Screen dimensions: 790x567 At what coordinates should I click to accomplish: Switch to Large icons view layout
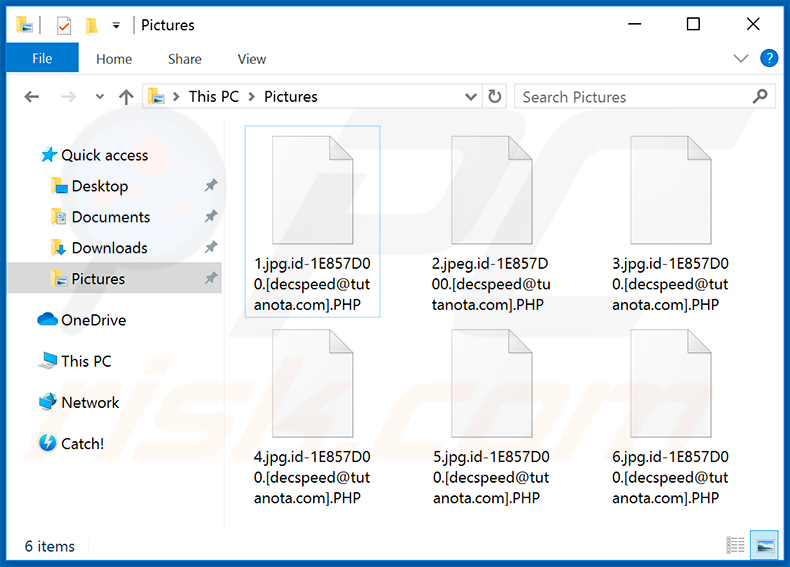(765, 545)
